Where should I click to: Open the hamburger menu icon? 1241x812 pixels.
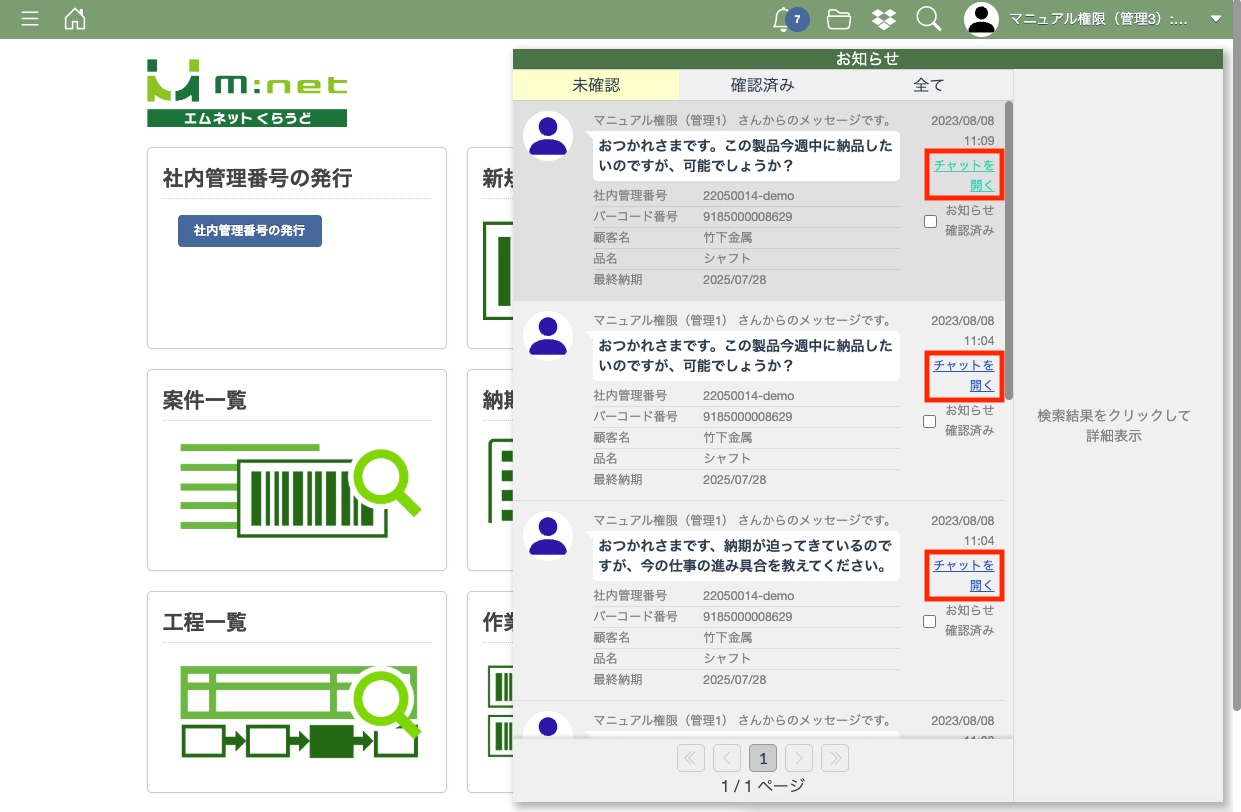tap(30, 19)
